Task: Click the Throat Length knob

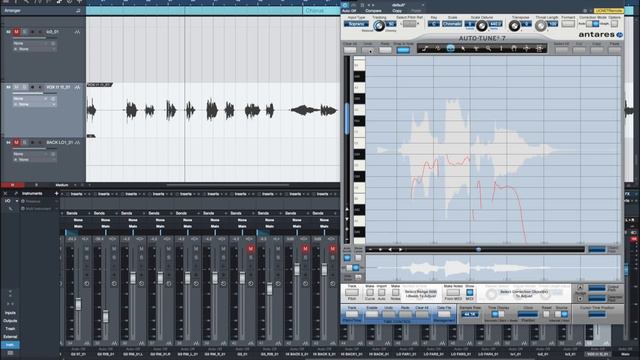Action: point(540,26)
